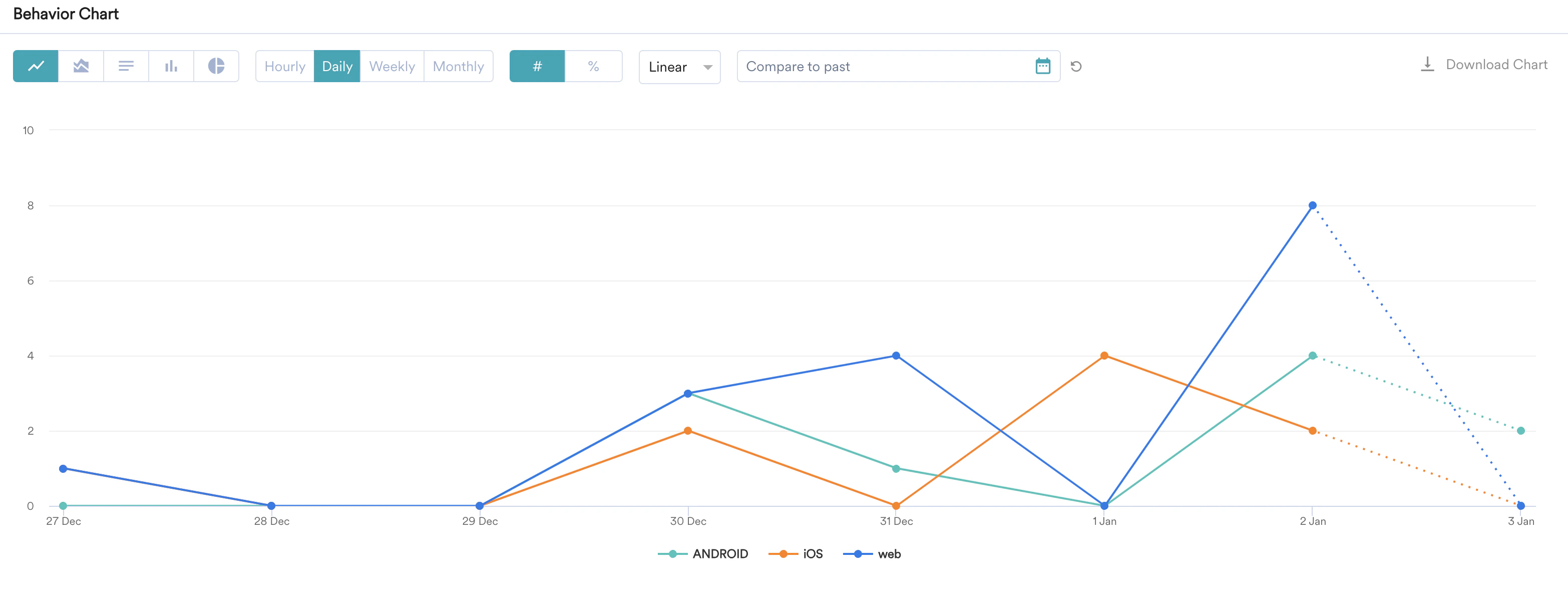Select the line chart view icon
The image size is (1568, 610).
36,66
